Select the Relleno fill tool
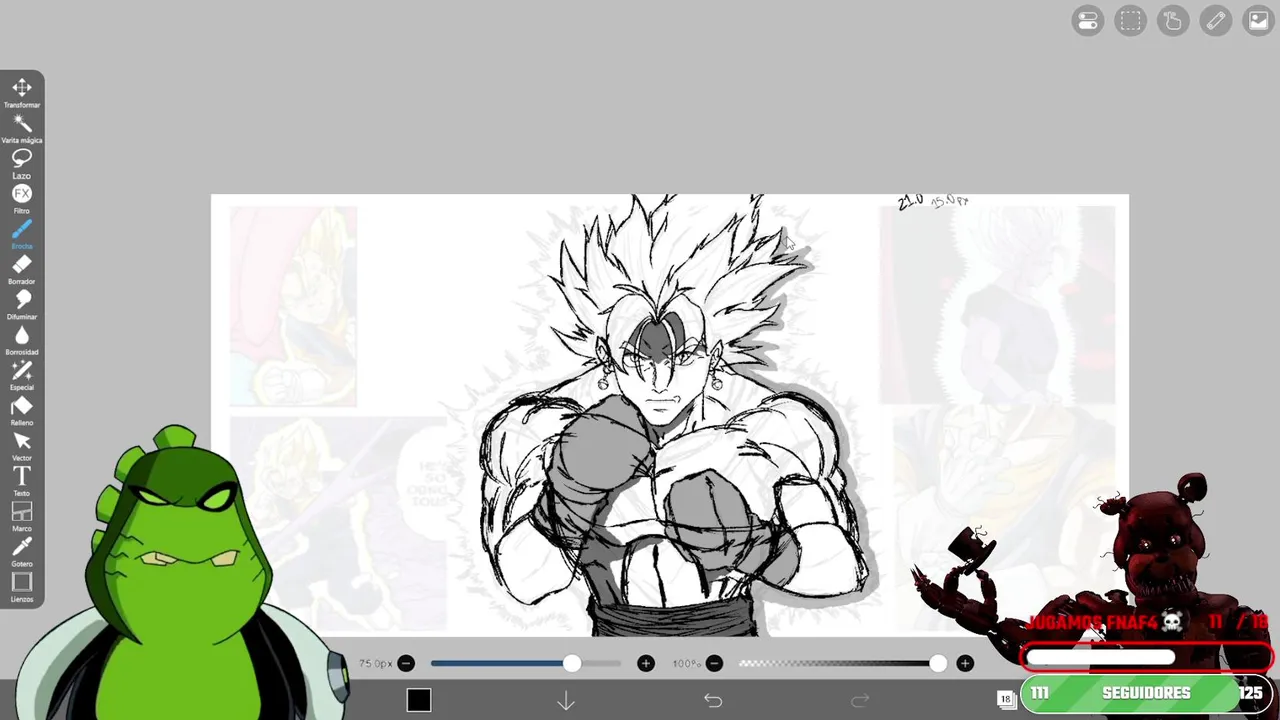 pyautogui.click(x=22, y=410)
